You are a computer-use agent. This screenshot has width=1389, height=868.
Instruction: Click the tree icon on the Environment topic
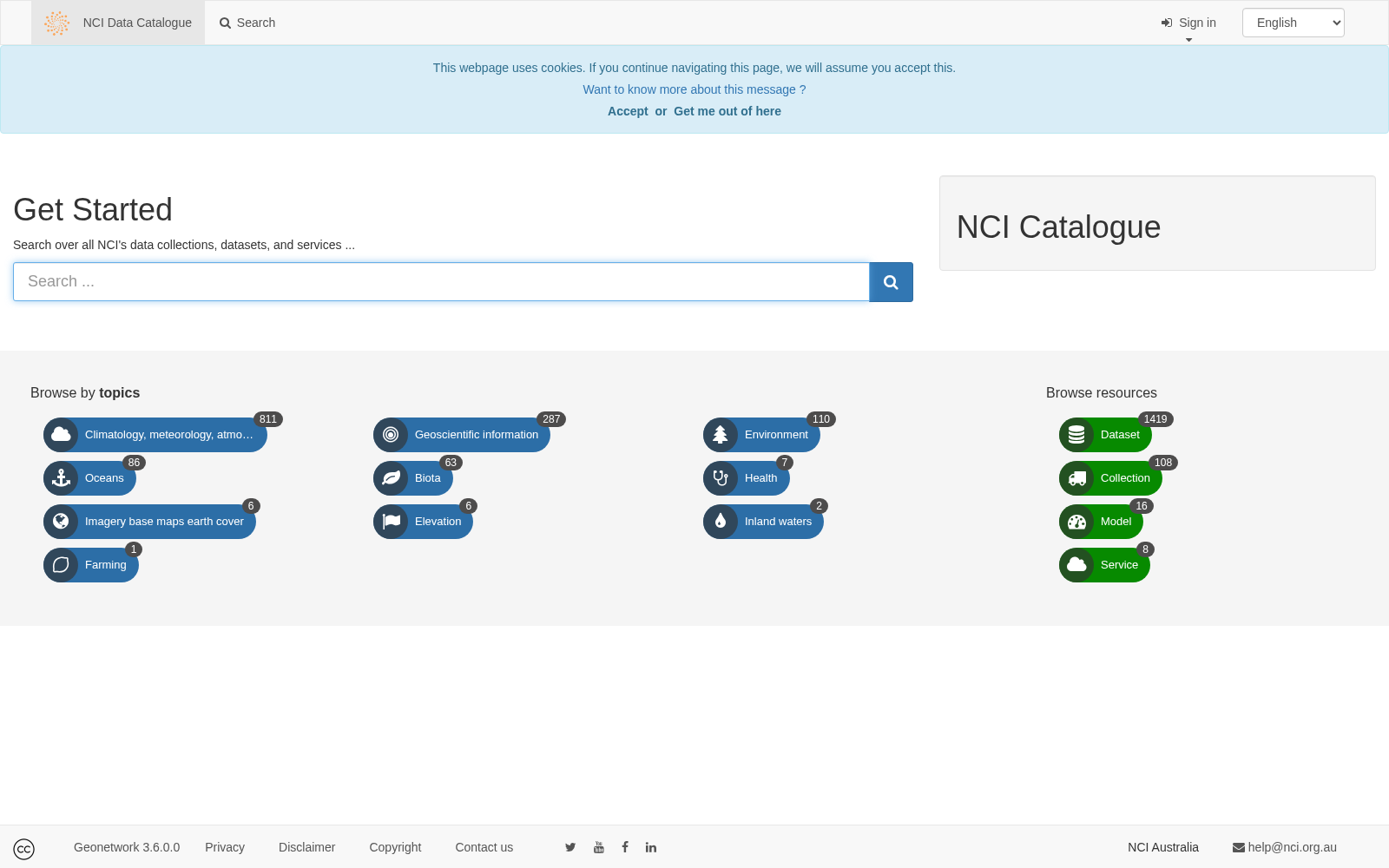pyautogui.click(x=721, y=435)
